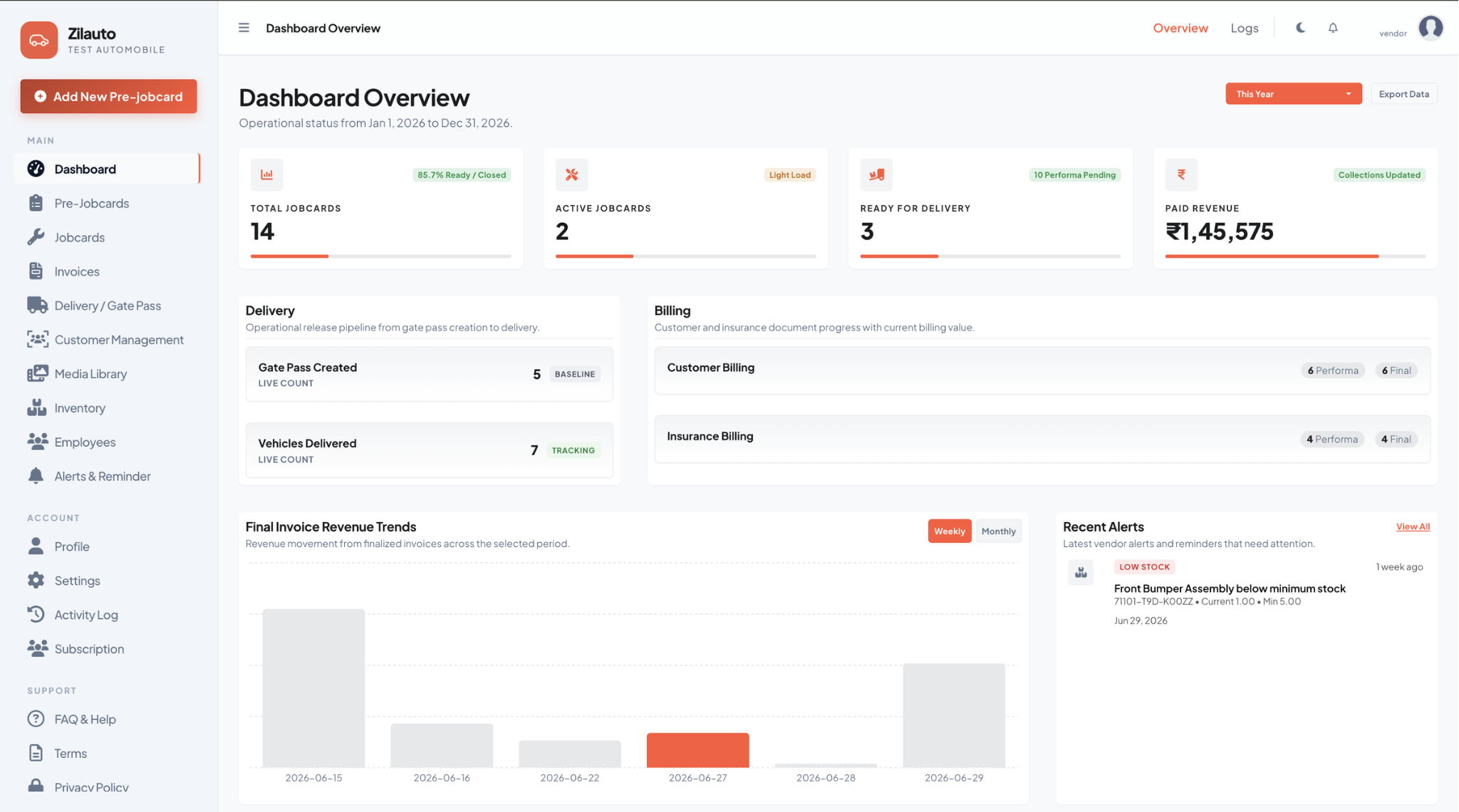Click the 4 Final insurance billing badge
Image resolution: width=1459 pixels, height=812 pixels.
click(1396, 439)
